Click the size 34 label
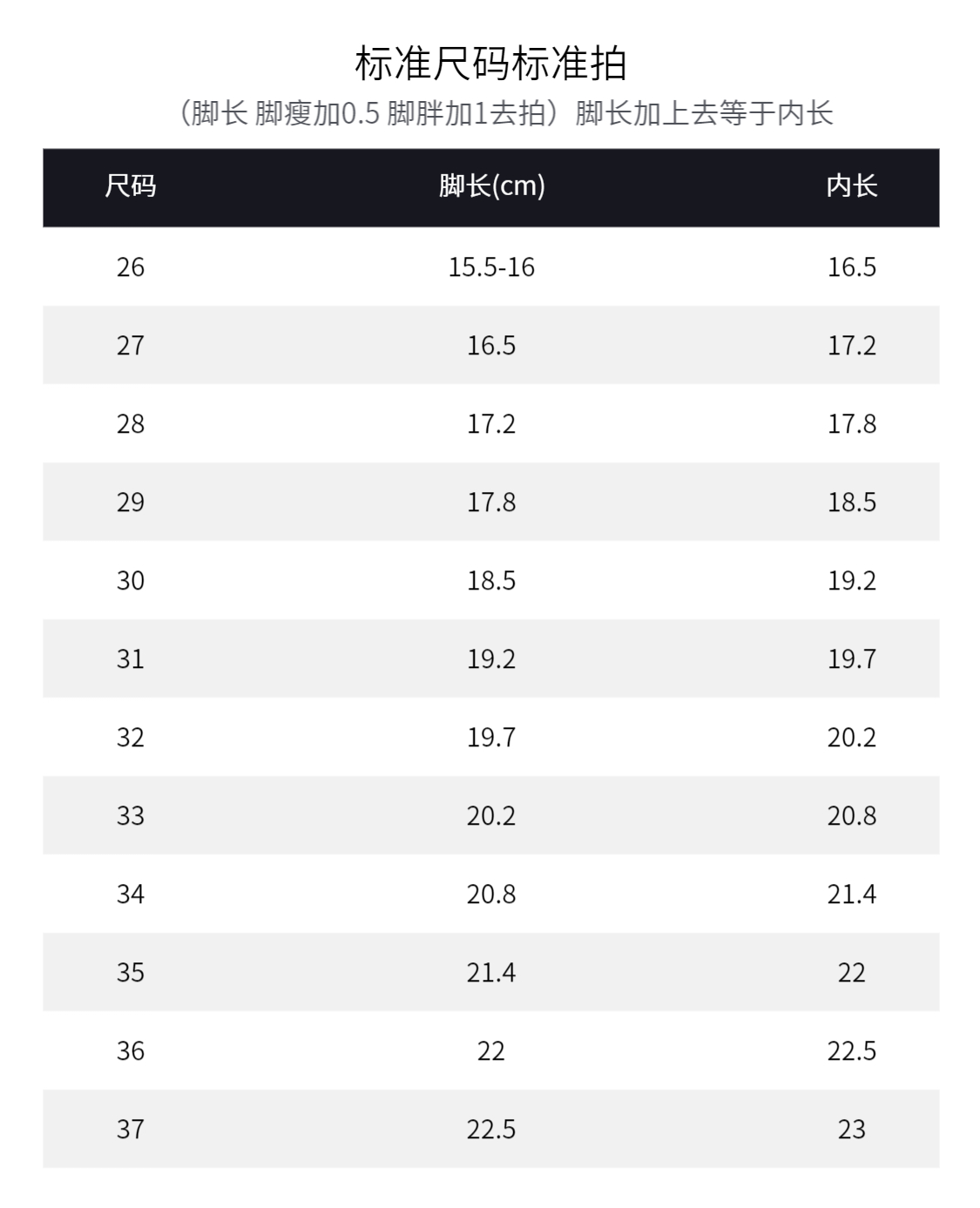980x1208 pixels. (131, 894)
